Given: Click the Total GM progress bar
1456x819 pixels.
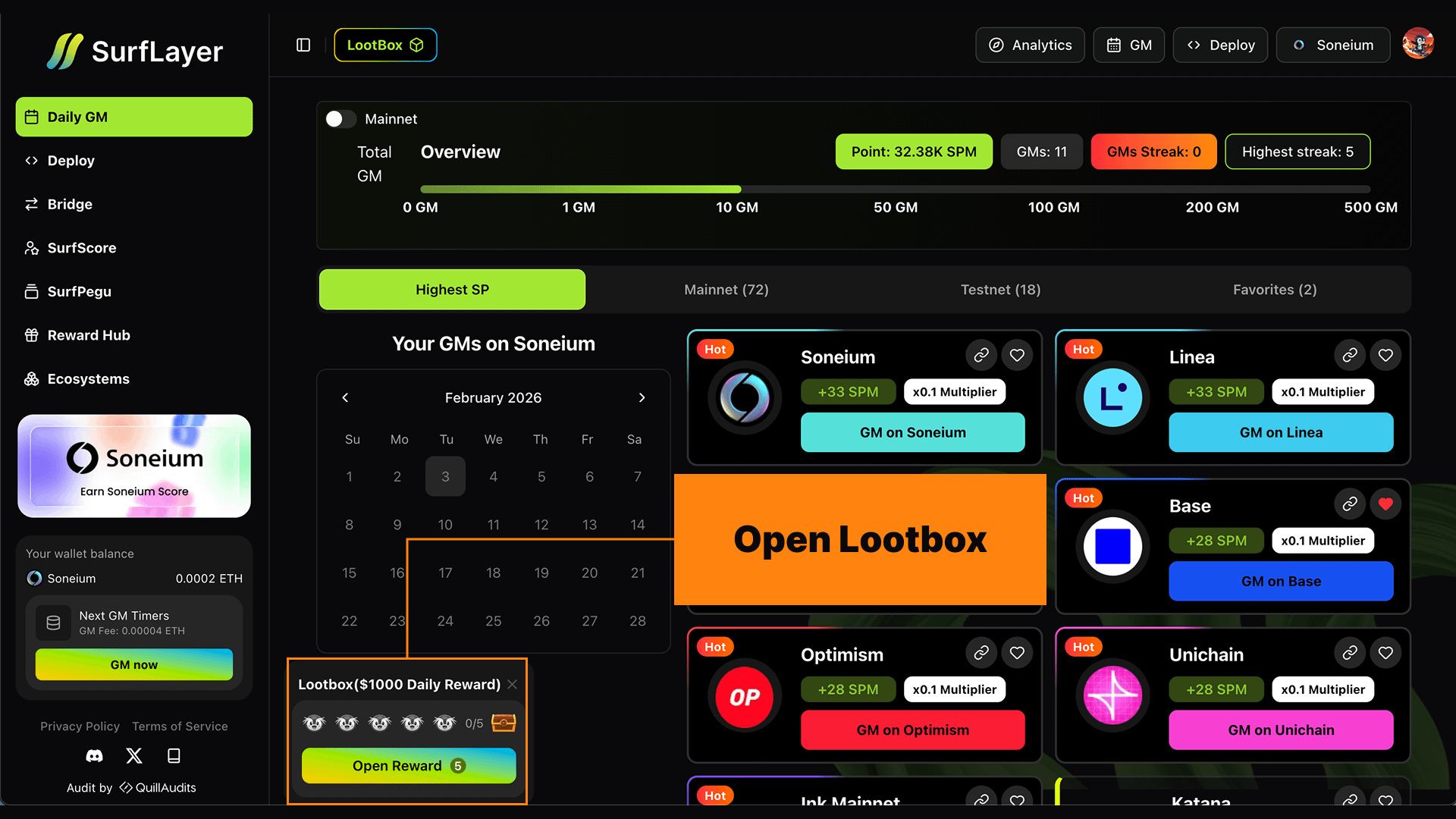Looking at the screenshot, I should coord(895,189).
